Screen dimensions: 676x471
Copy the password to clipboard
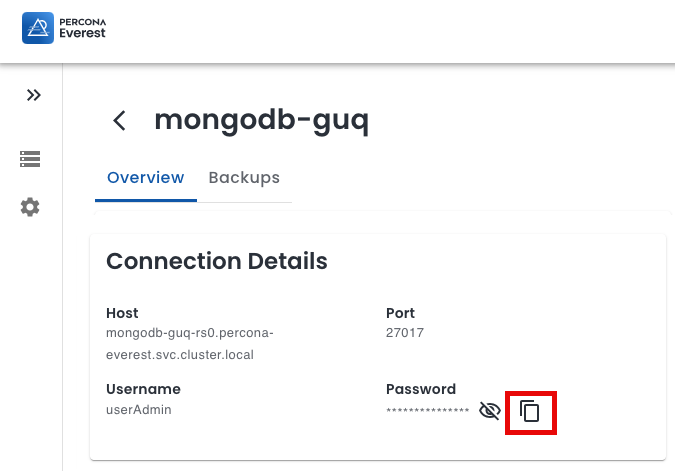[530, 411]
